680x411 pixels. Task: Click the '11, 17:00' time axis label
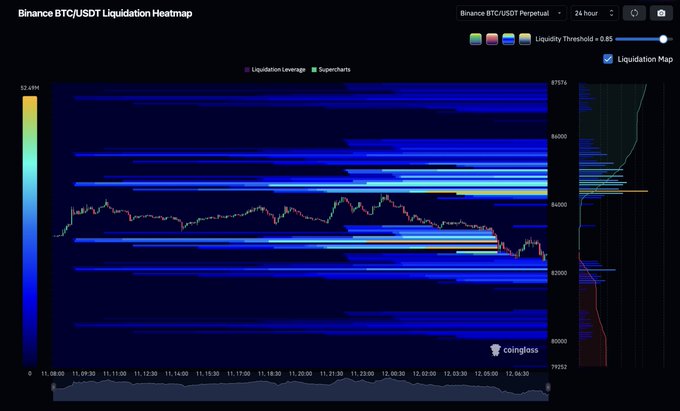pos(239,373)
